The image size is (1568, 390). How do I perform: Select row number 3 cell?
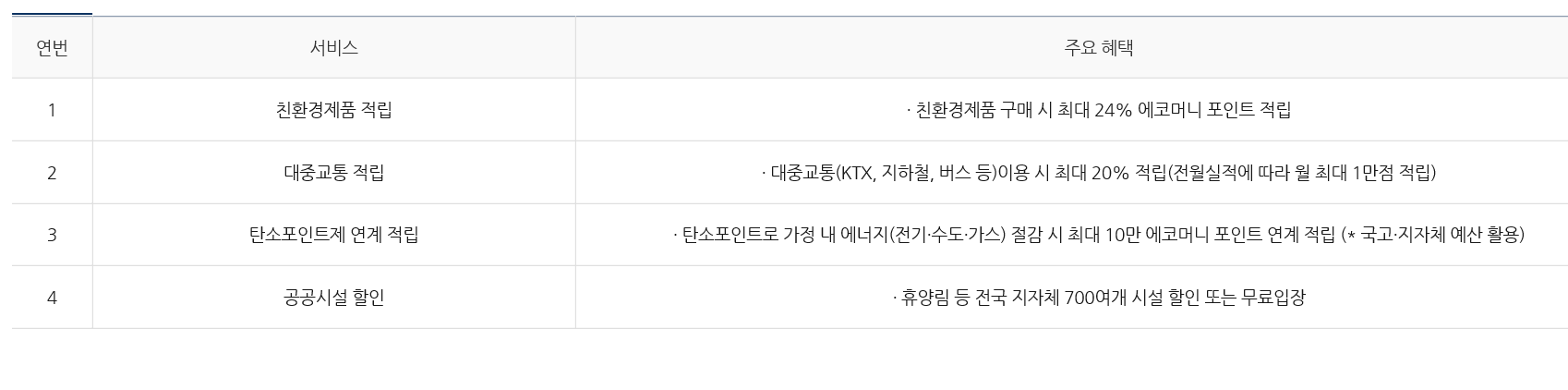click(52, 235)
